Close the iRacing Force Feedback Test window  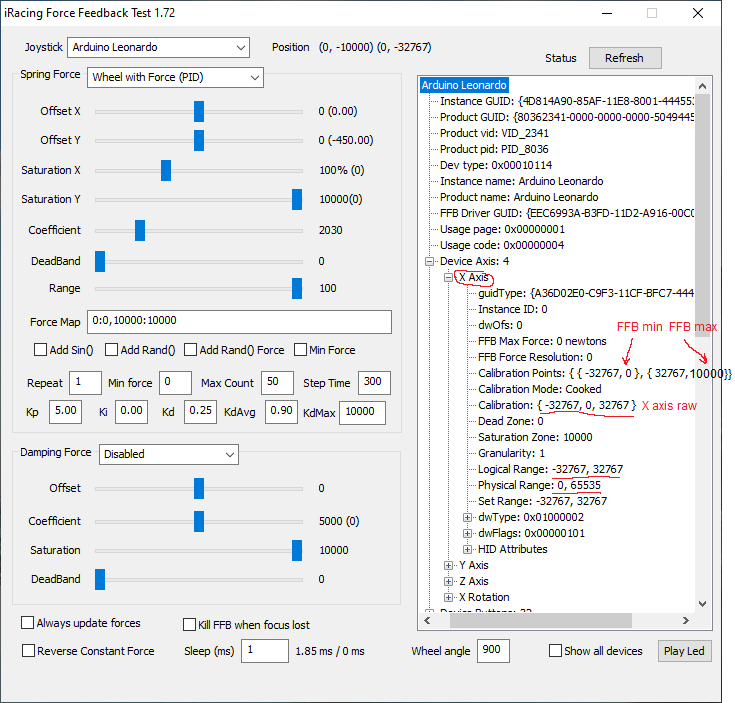[698, 13]
